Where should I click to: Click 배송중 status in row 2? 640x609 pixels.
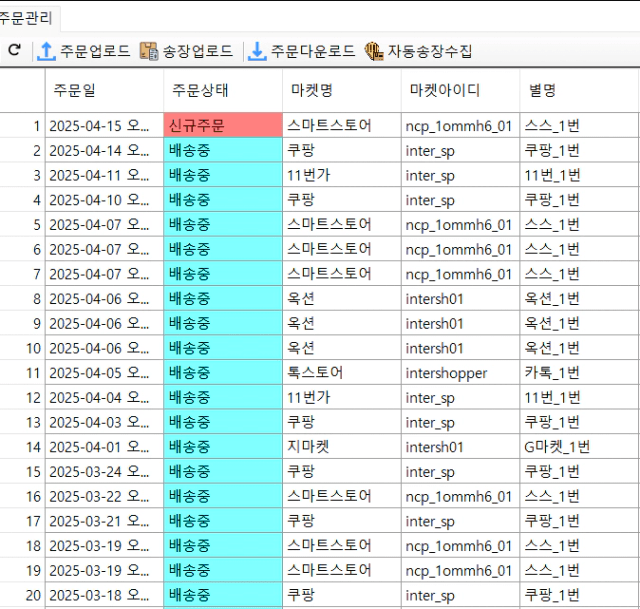[223, 150]
